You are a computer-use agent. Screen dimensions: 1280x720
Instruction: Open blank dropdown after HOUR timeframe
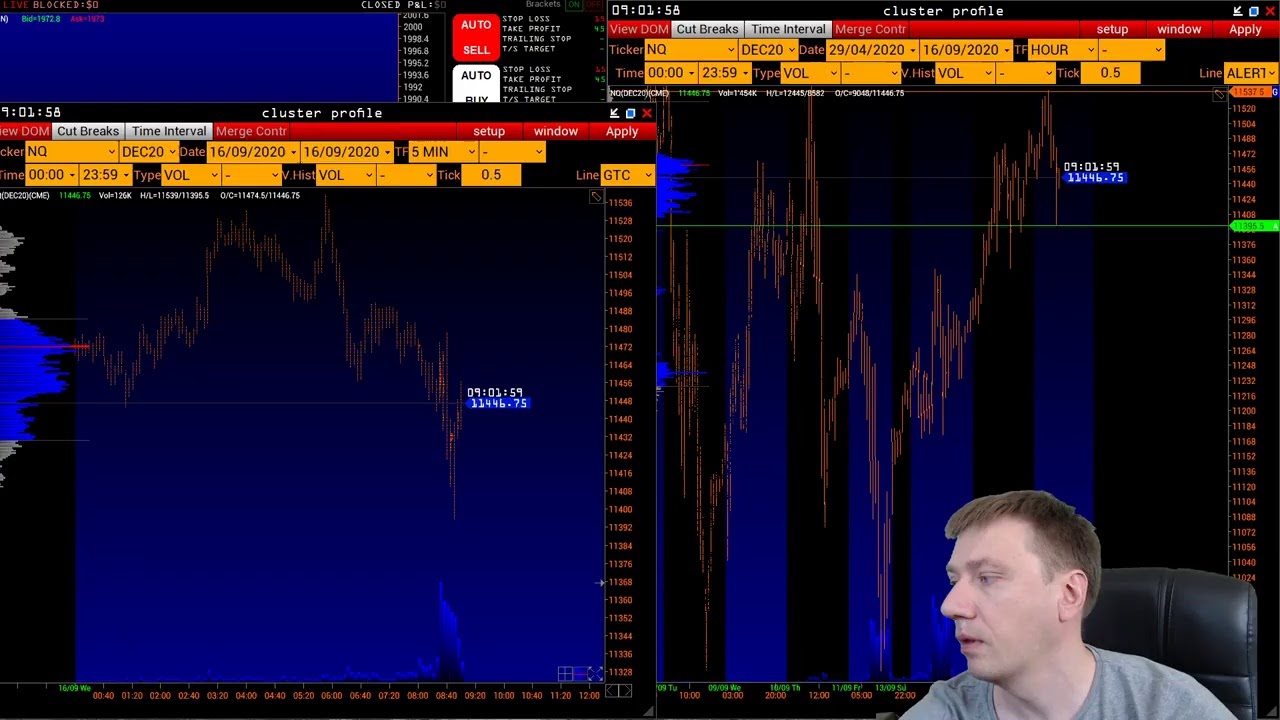(1132, 50)
